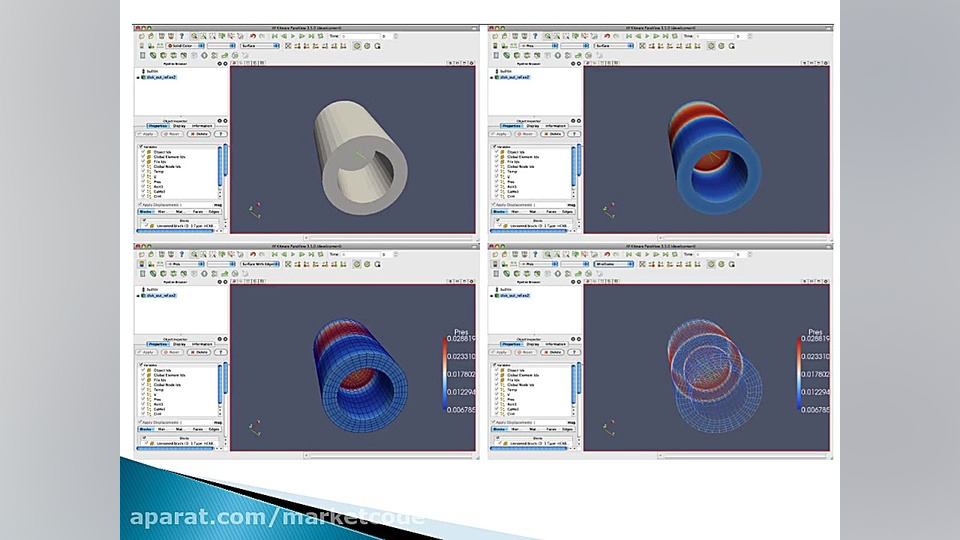Select the Stream Tracer icon in the Surface With Edges window
Image resolution: width=960 pixels, height=540 pixels.
tap(214, 273)
